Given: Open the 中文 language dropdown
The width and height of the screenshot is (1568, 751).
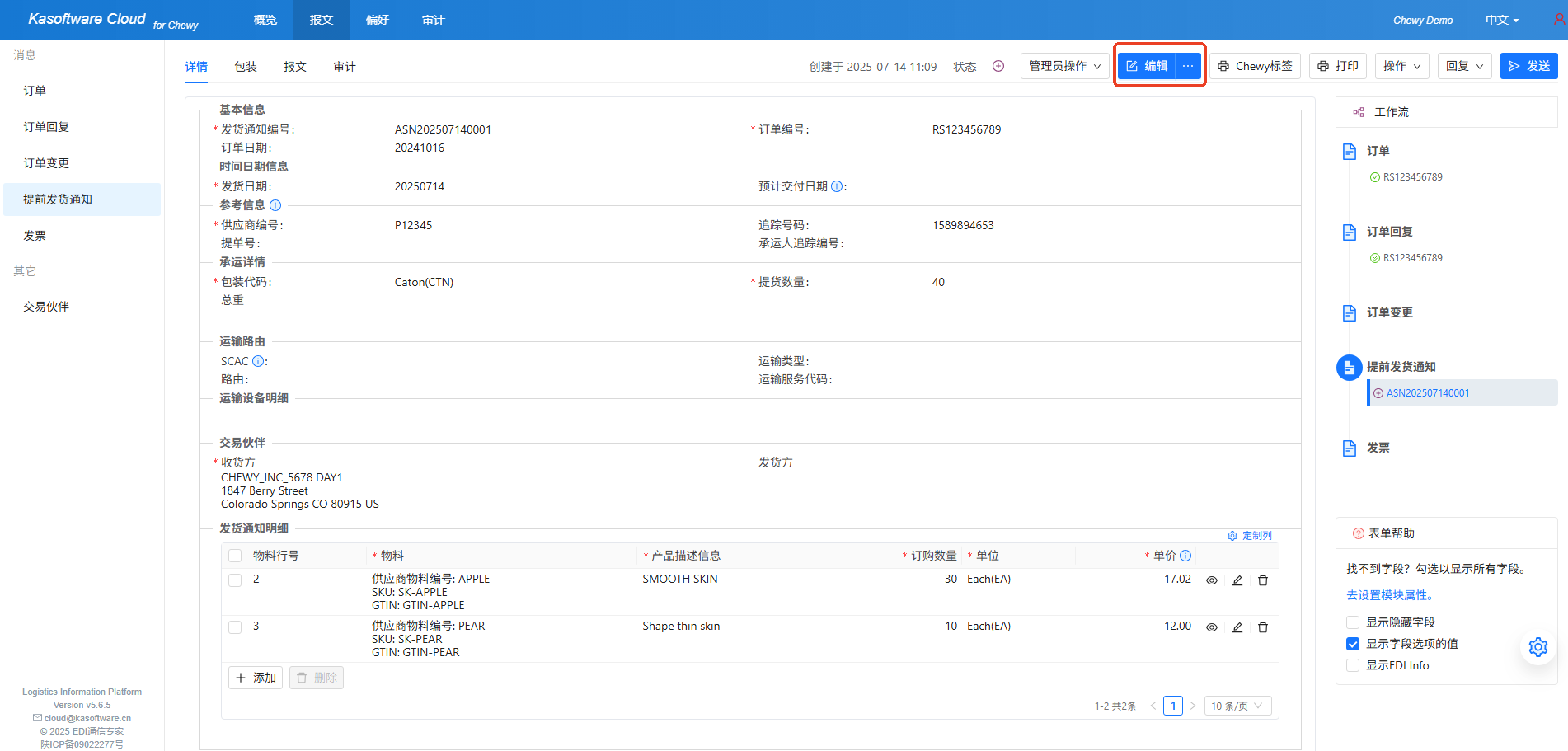Looking at the screenshot, I should [x=1501, y=20].
